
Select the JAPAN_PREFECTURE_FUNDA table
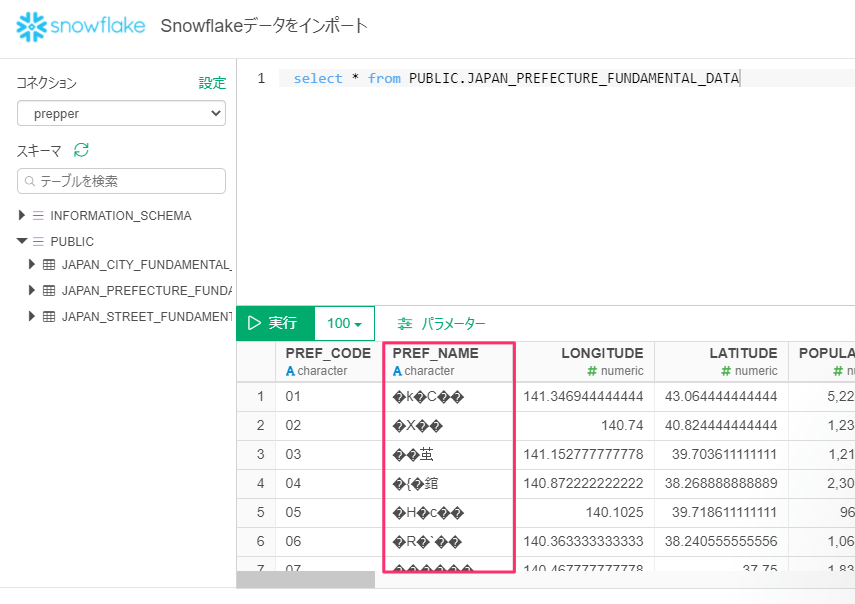click(147, 291)
